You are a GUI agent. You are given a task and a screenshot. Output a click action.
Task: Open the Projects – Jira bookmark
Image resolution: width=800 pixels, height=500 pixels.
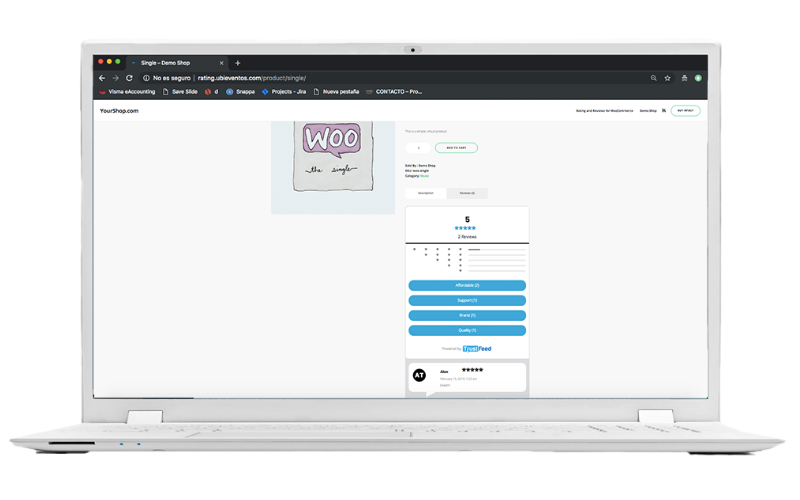tap(284, 92)
